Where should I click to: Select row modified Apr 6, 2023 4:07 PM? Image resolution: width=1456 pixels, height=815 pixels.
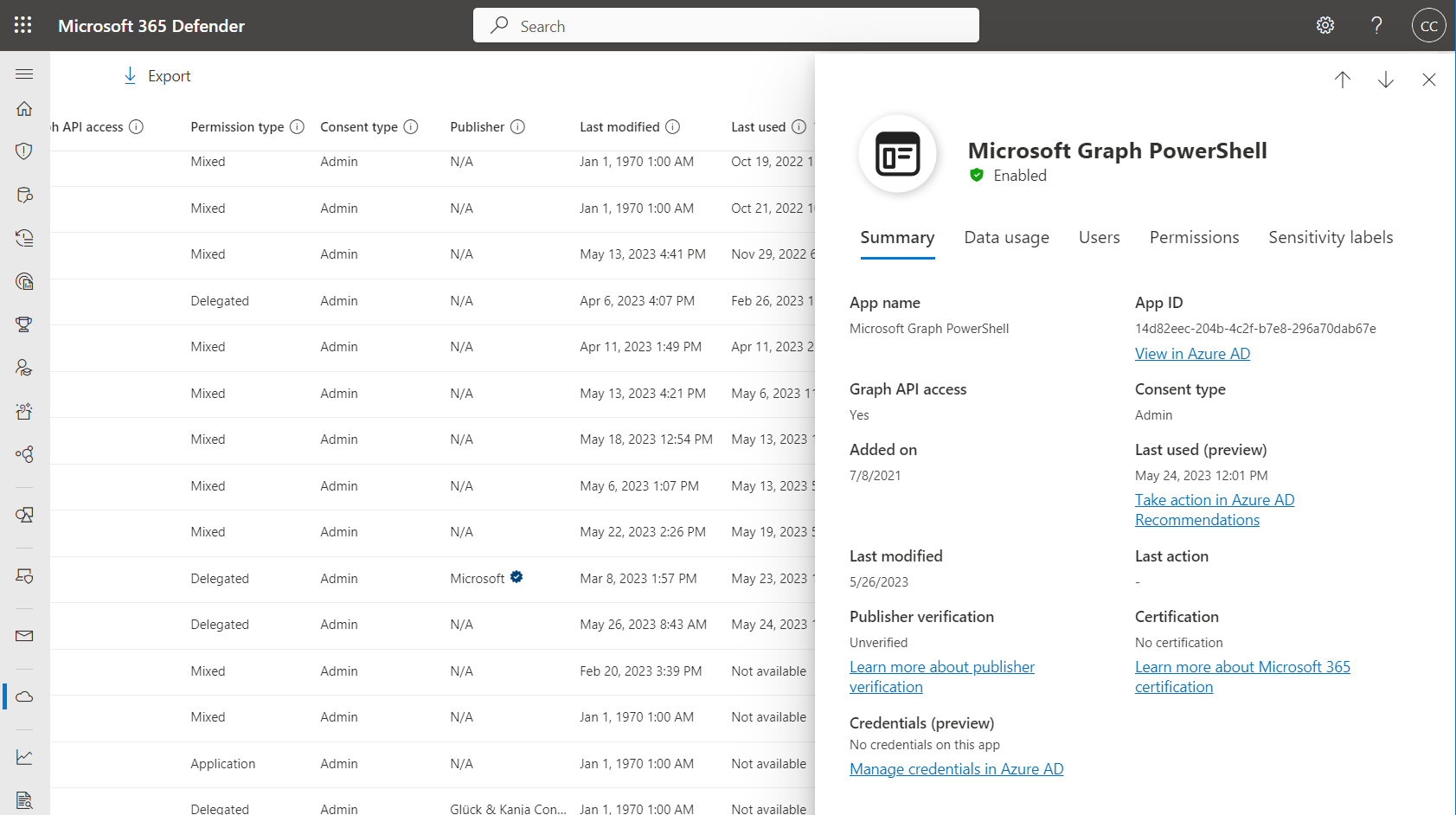click(433, 301)
